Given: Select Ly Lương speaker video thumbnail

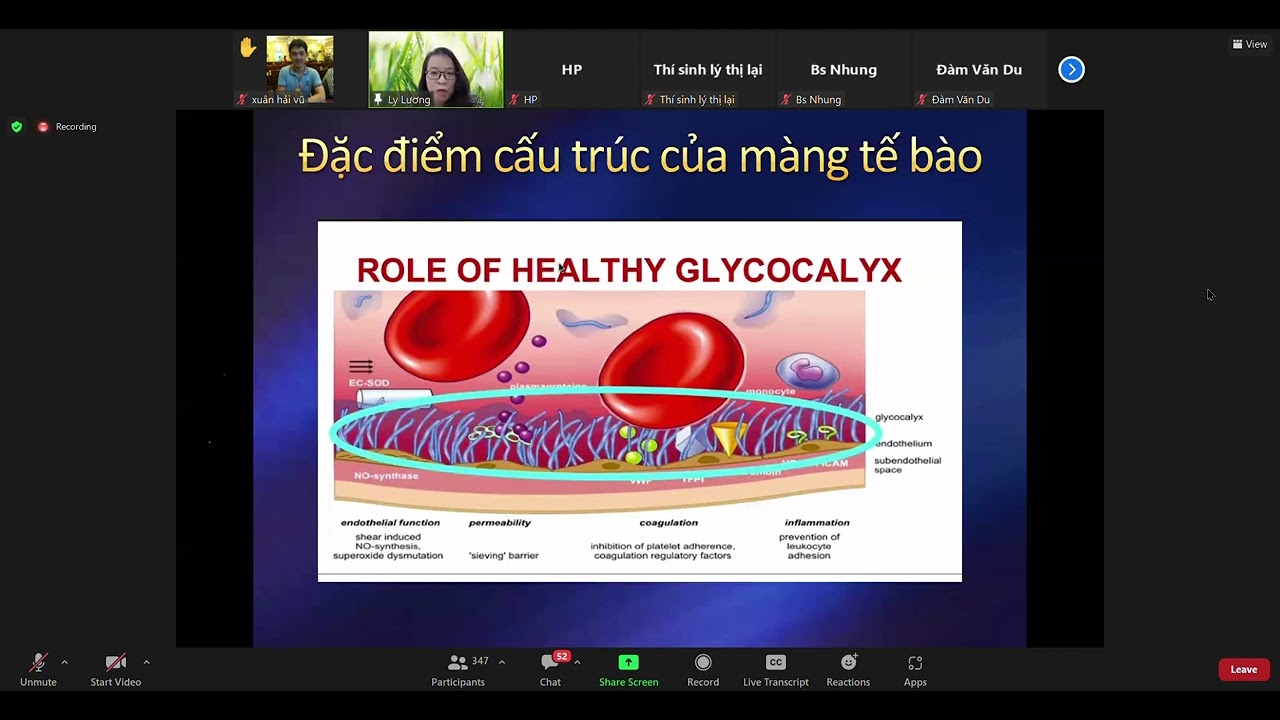Looking at the screenshot, I should 436,69.
